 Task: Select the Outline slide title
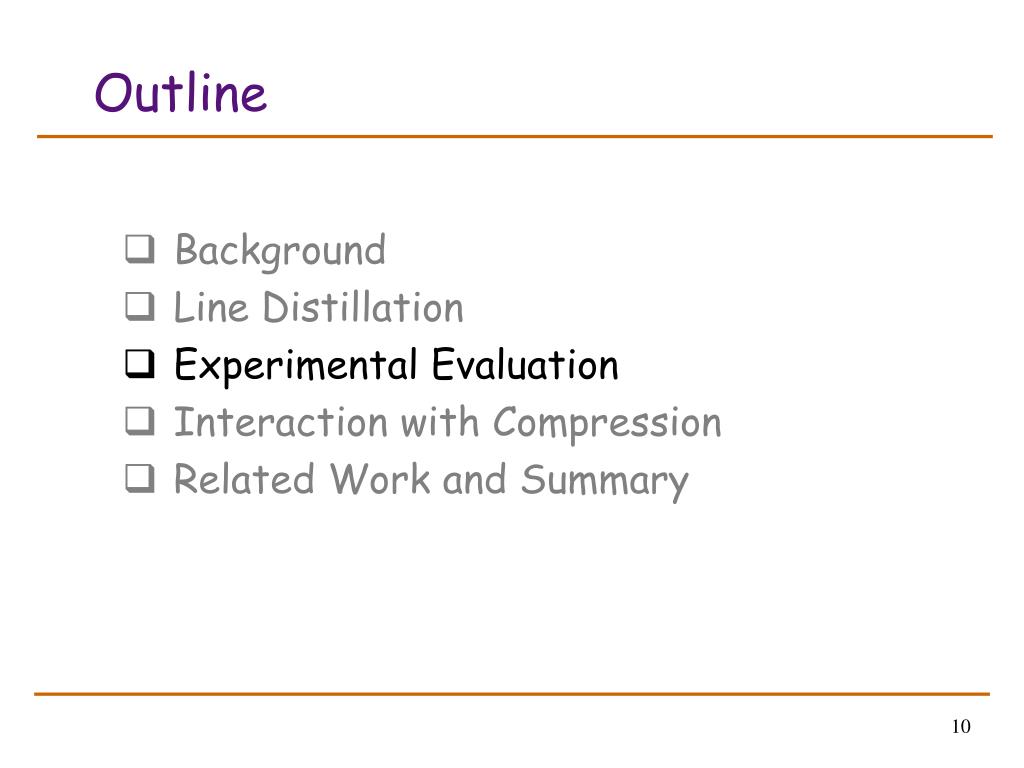tap(181, 92)
